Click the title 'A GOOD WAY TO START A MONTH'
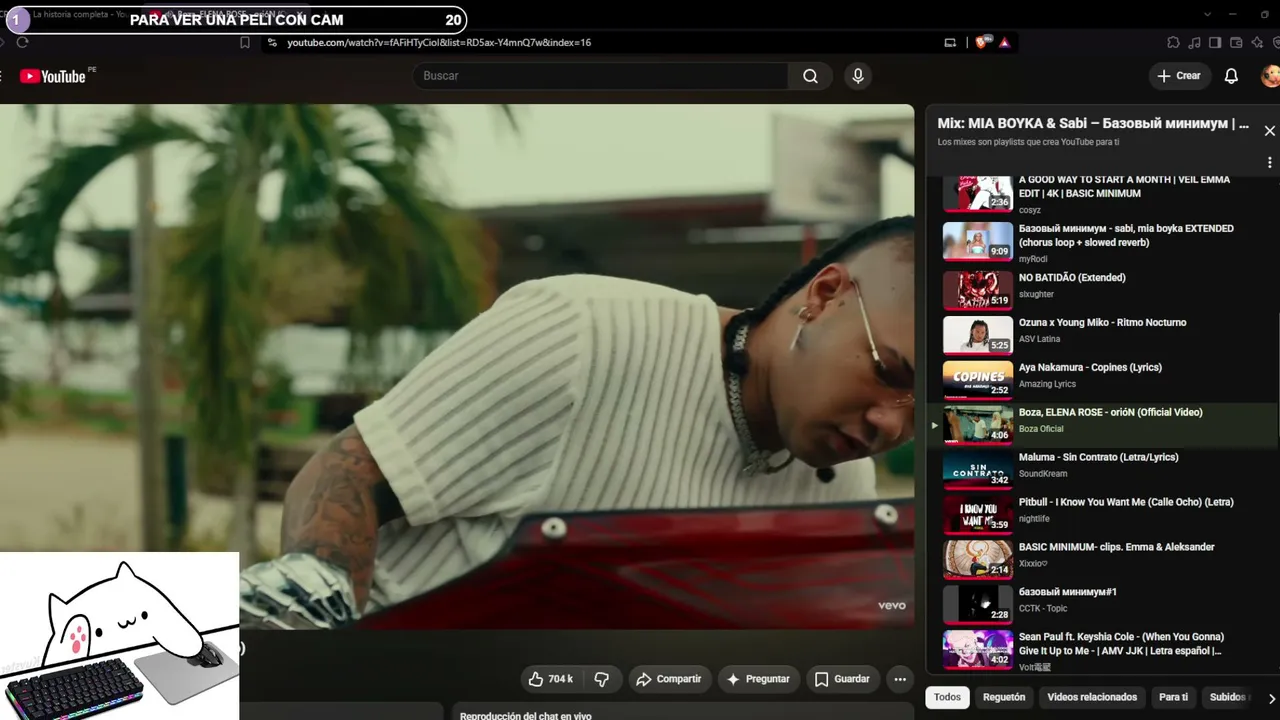 pyautogui.click(x=1124, y=186)
